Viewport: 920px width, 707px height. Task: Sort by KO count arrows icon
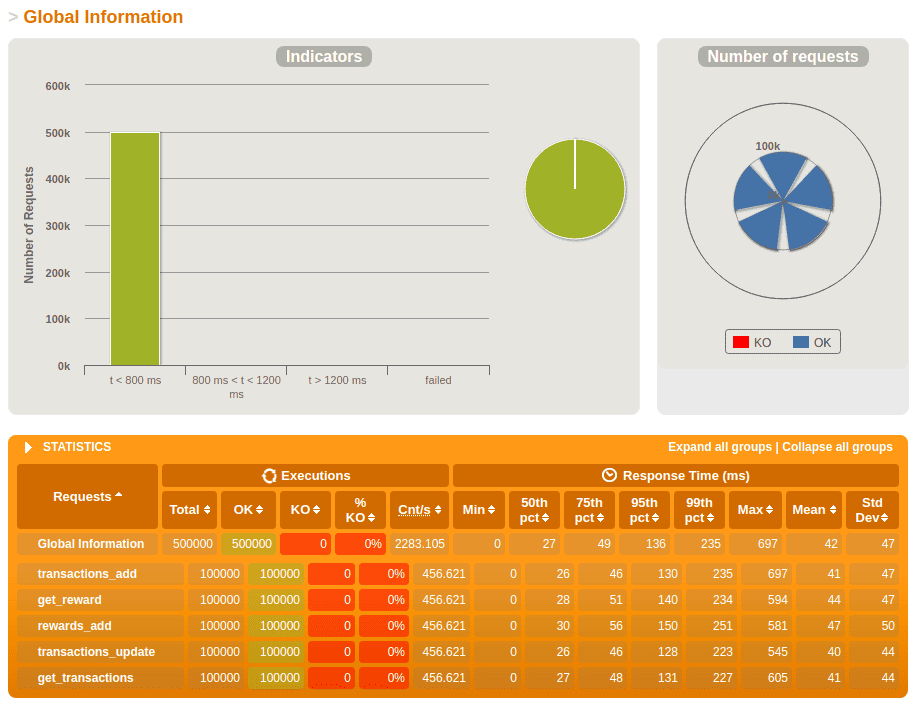point(316,510)
